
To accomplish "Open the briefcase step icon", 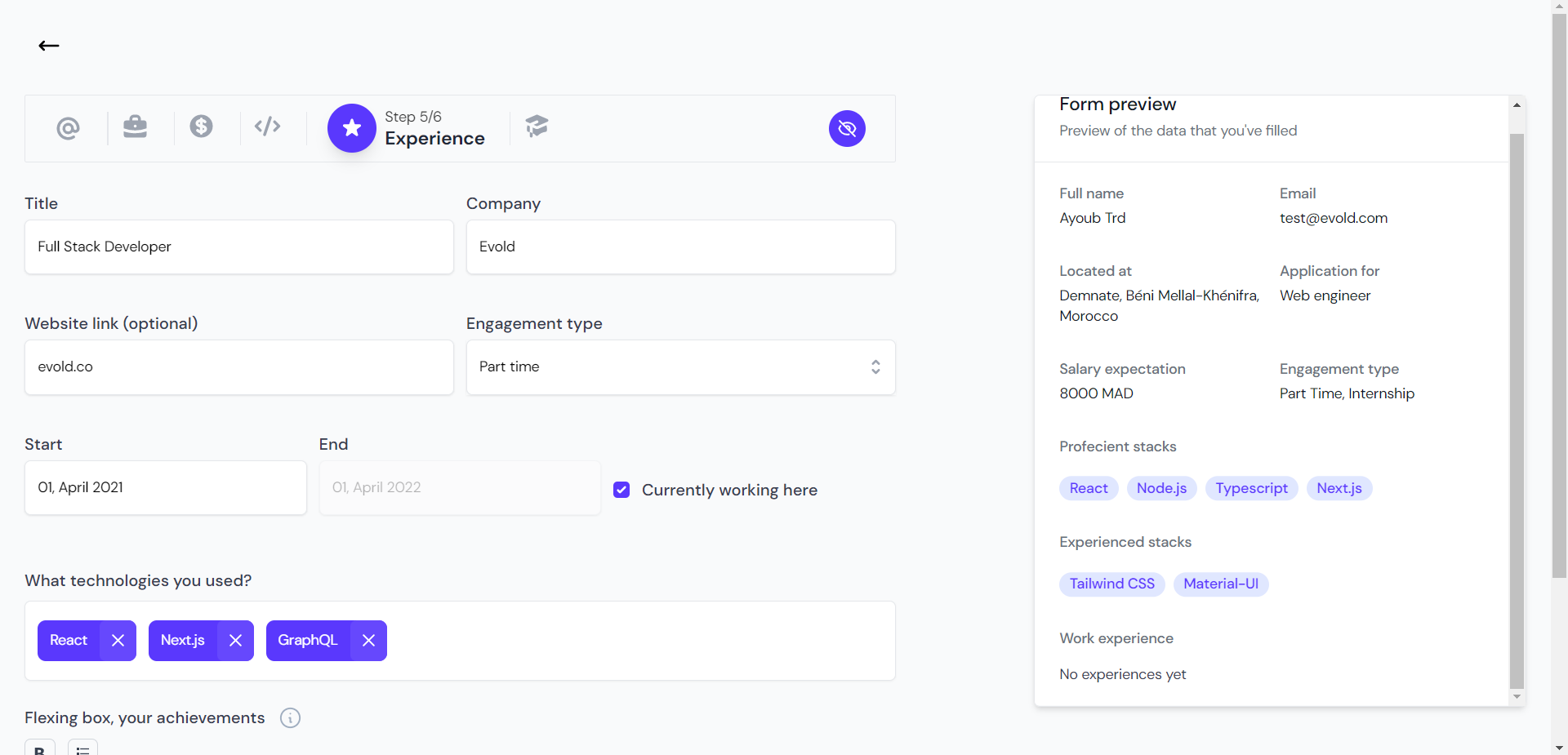I will [x=135, y=127].
